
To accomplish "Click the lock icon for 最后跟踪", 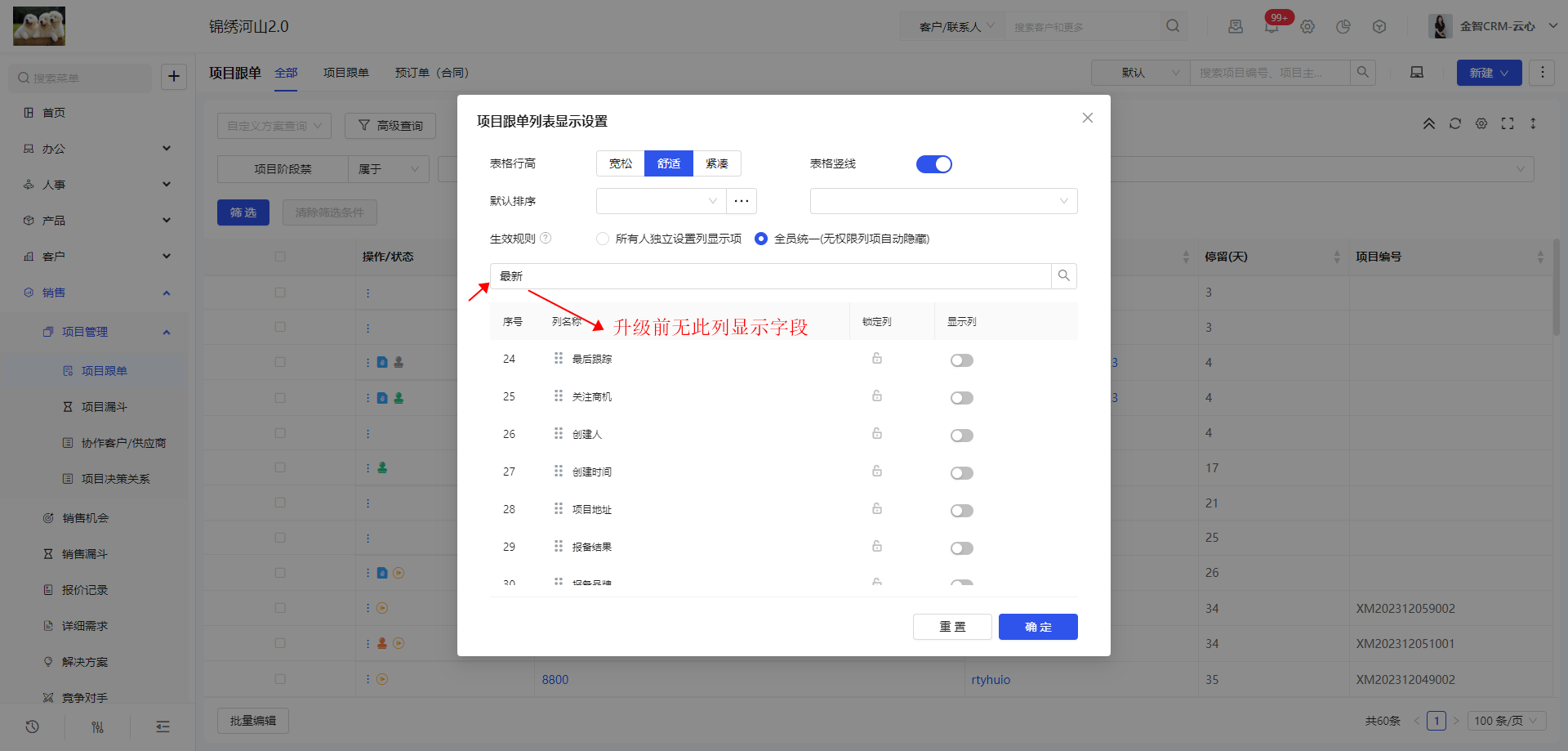I will [x=876, y=358].
